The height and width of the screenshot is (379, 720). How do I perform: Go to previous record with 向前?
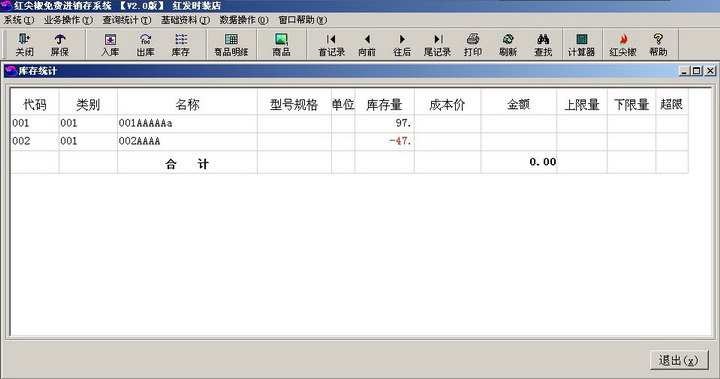pyautogui.click(x=367, y=45)
